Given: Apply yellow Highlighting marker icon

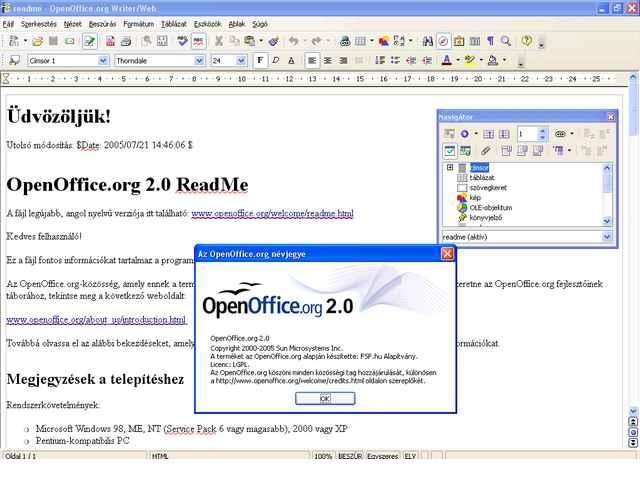Looking at the screenshot, I should point(470,61).
